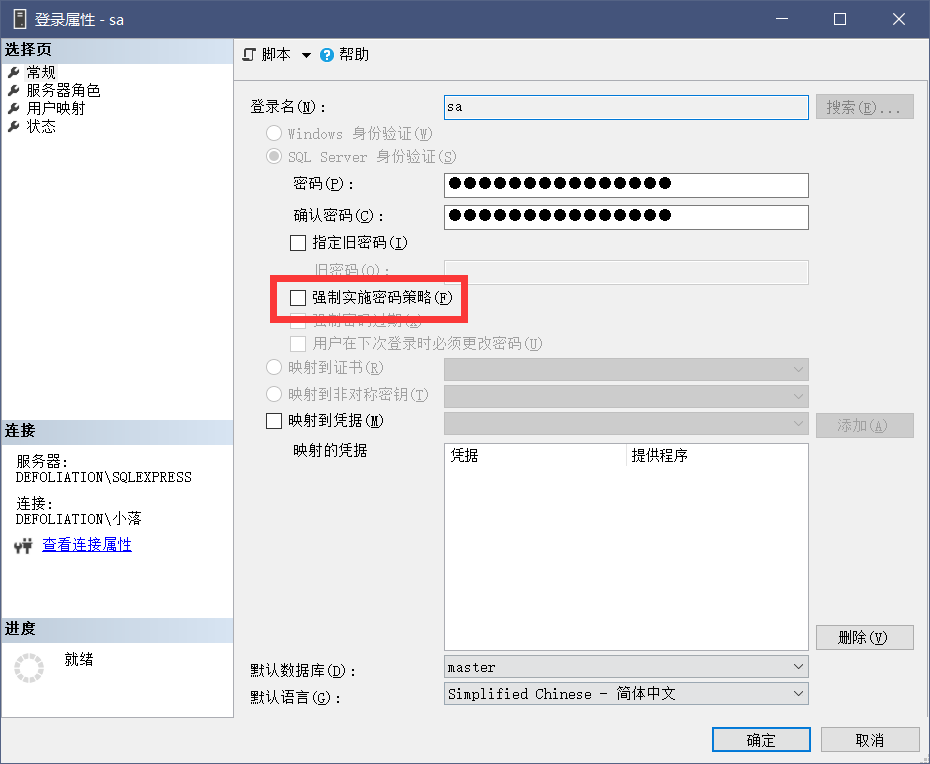
Task: Click the wrench icon beside 常规
Action: pyautogui.click(x=14, y=72)
